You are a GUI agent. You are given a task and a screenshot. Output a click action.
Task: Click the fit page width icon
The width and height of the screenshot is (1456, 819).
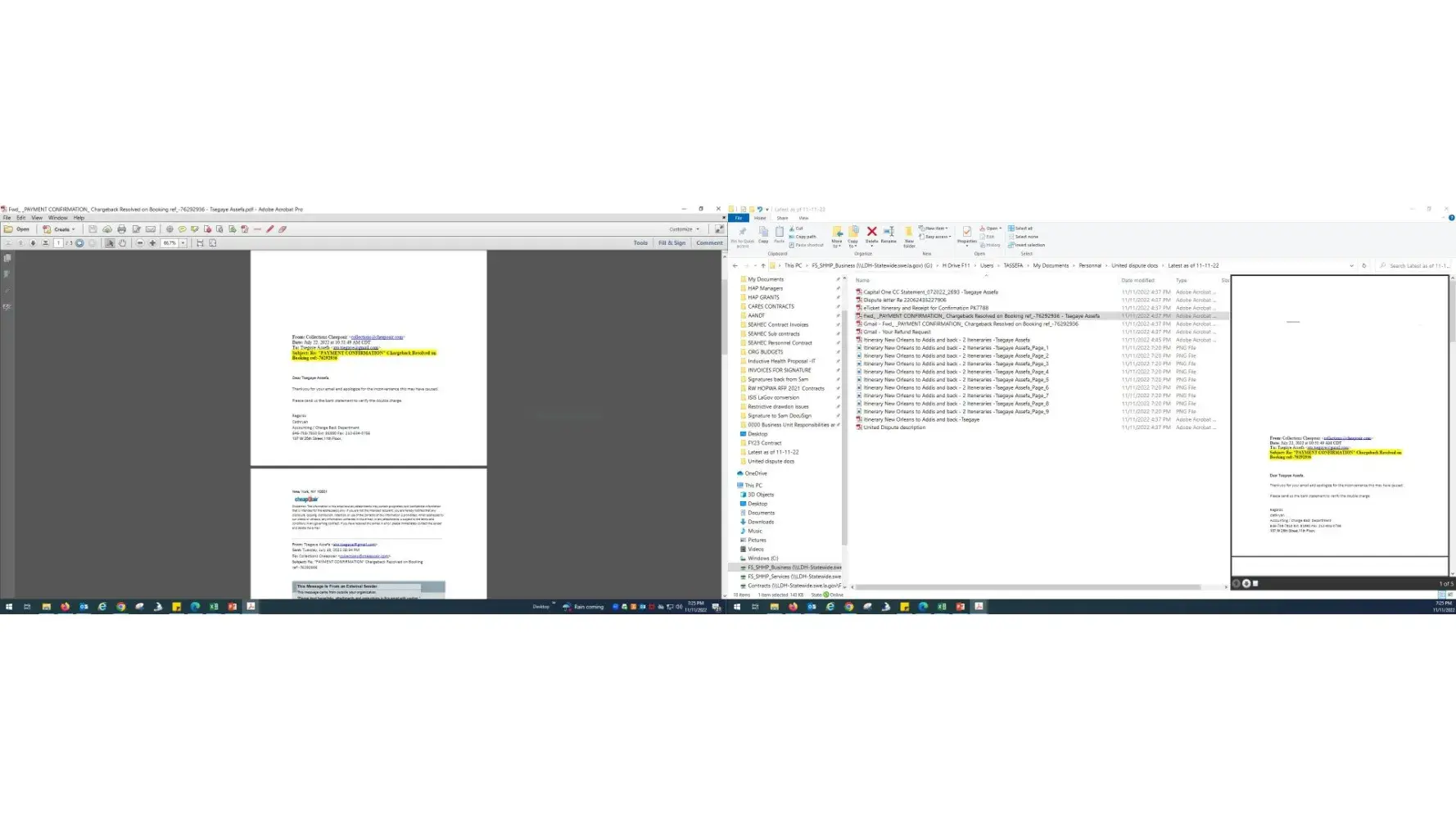(200, 243)
